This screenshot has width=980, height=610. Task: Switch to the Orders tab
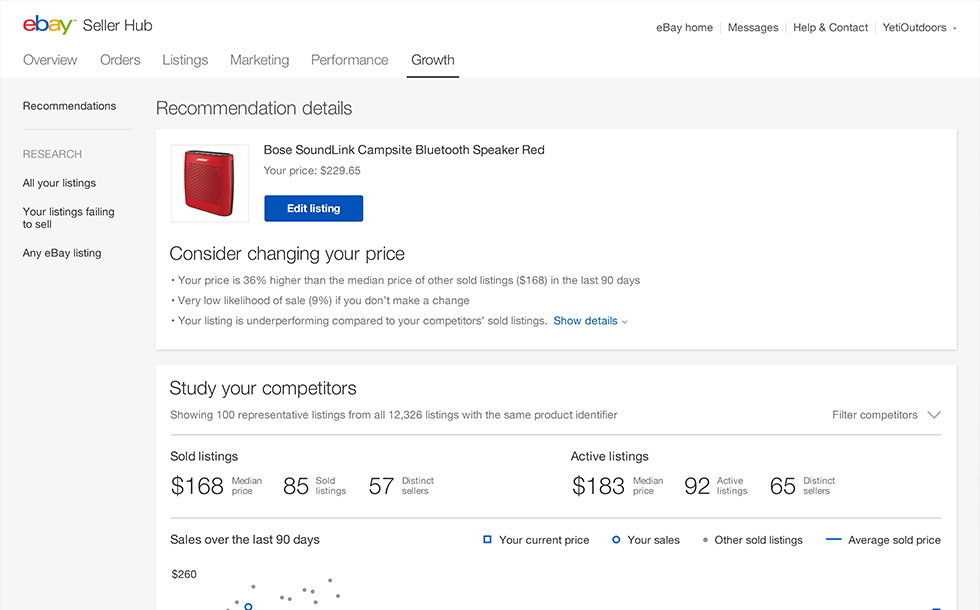120,60
